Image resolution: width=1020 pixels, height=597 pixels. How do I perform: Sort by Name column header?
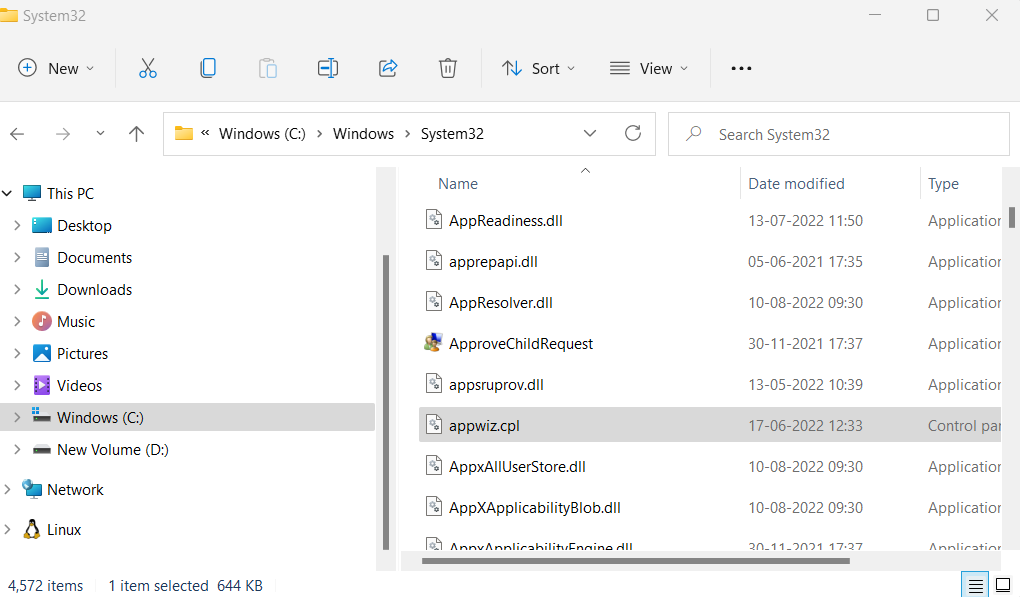click(x=458, y=184)
